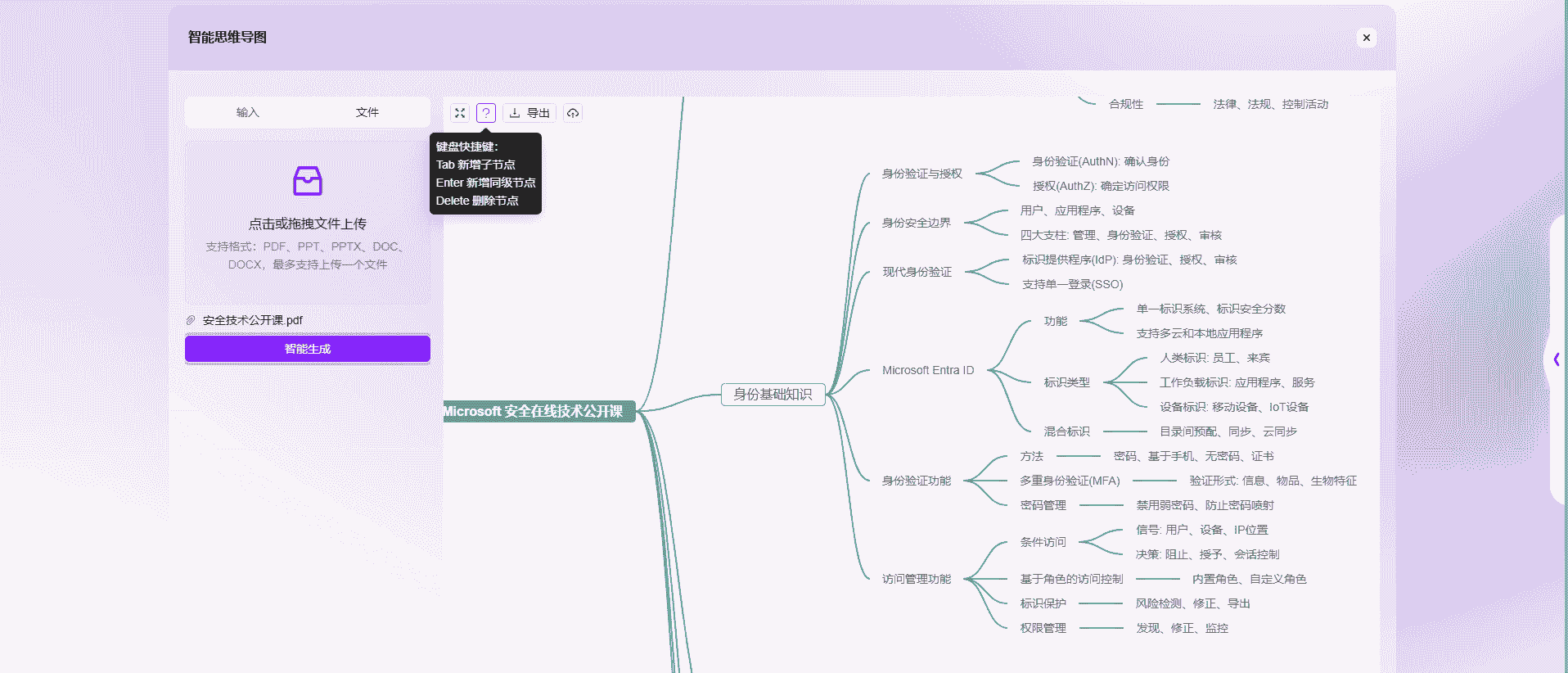Select the 权限管理 node
Viewport: 1568px width, 673px height.
click(x=1043, y=628)
